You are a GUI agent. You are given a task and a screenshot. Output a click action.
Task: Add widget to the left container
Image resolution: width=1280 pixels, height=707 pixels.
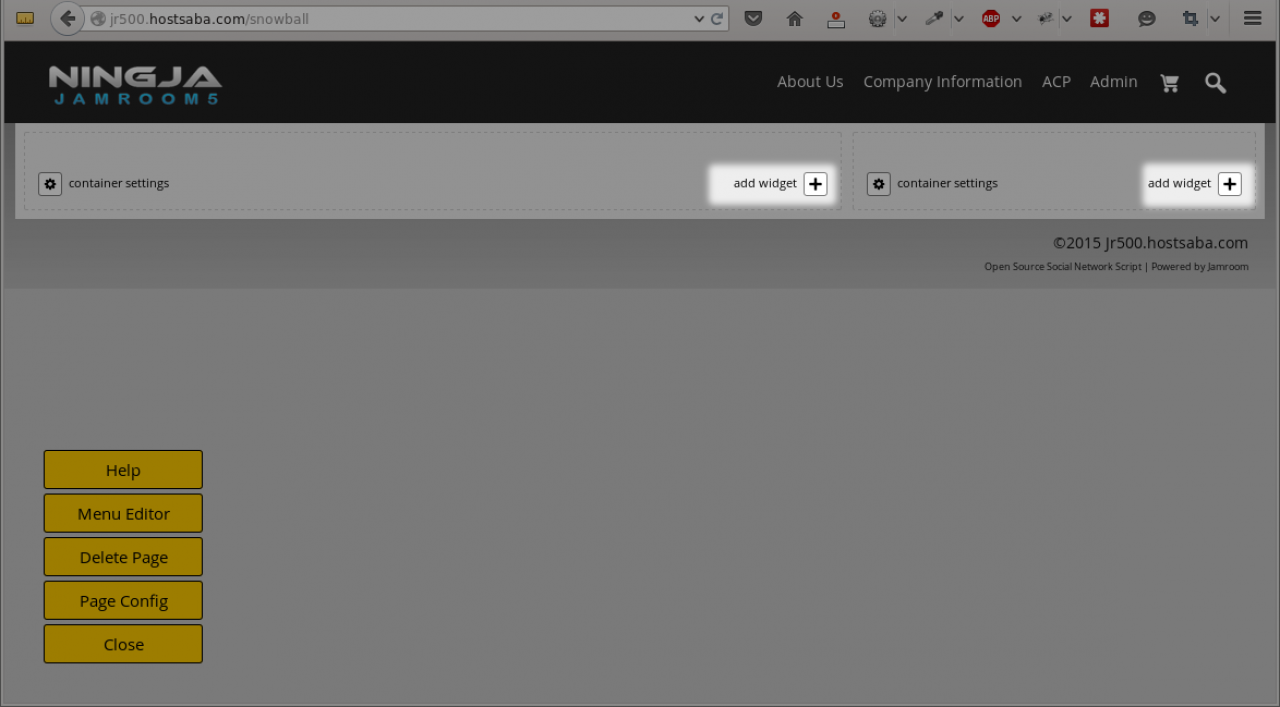pyautogui.click(x=815, y=184)
